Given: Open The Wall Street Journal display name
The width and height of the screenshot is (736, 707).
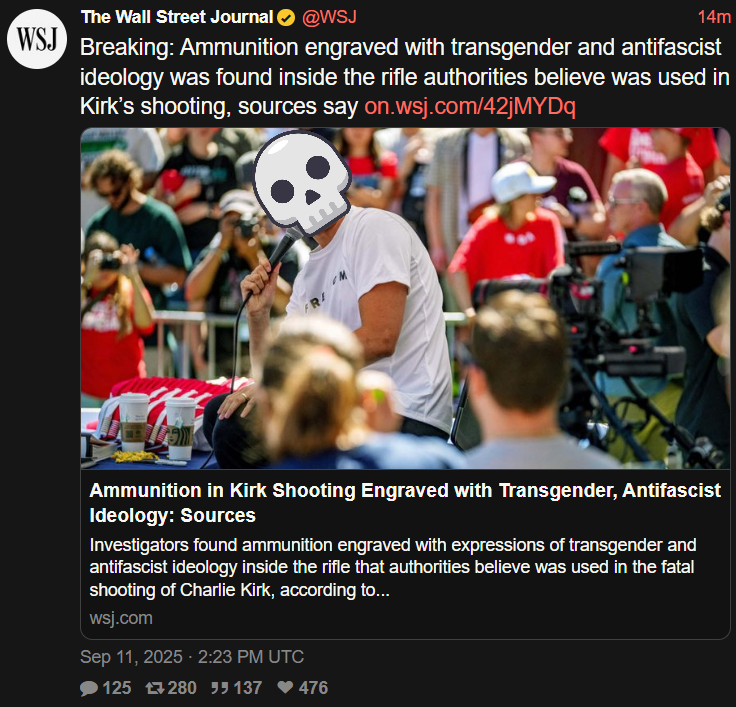Looking at the screenshot, I should click(x=177, y=17).
